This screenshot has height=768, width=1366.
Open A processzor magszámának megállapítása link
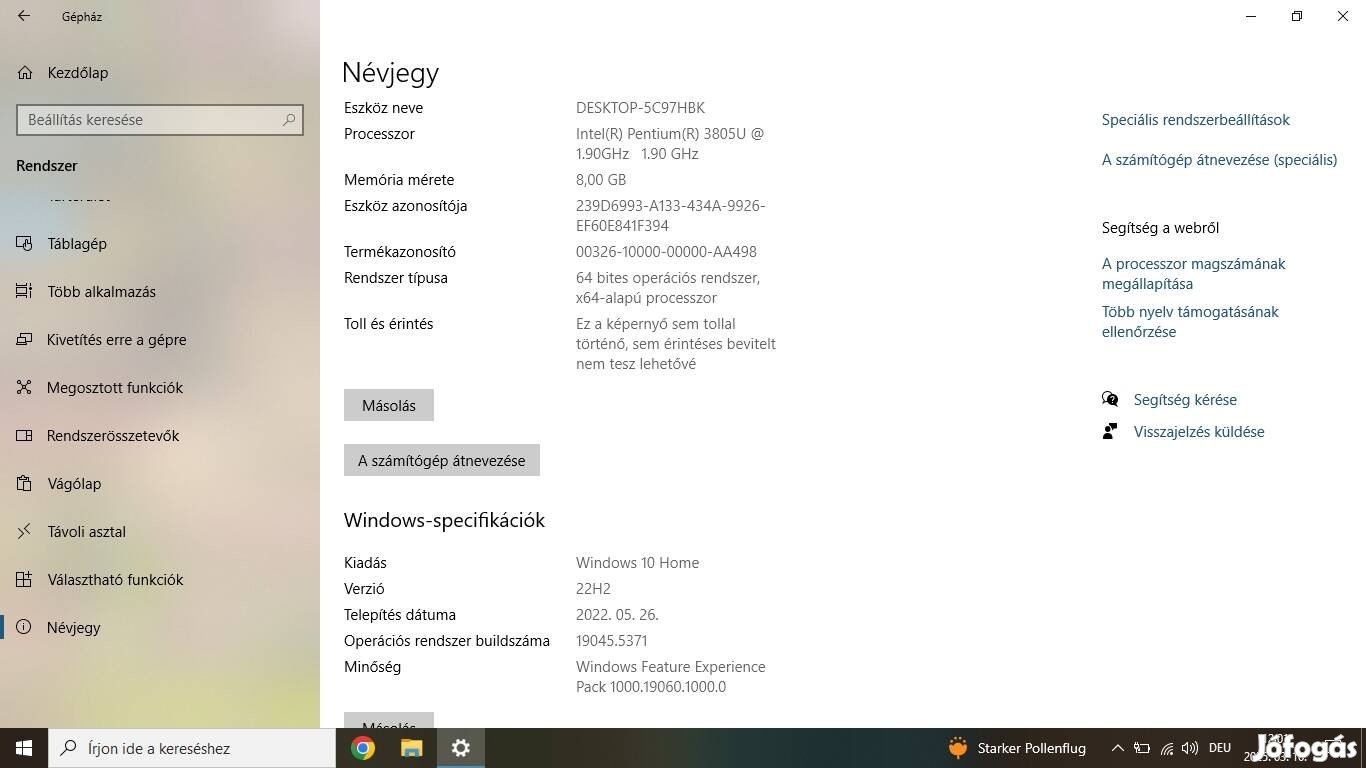[x=1193, y=274]
